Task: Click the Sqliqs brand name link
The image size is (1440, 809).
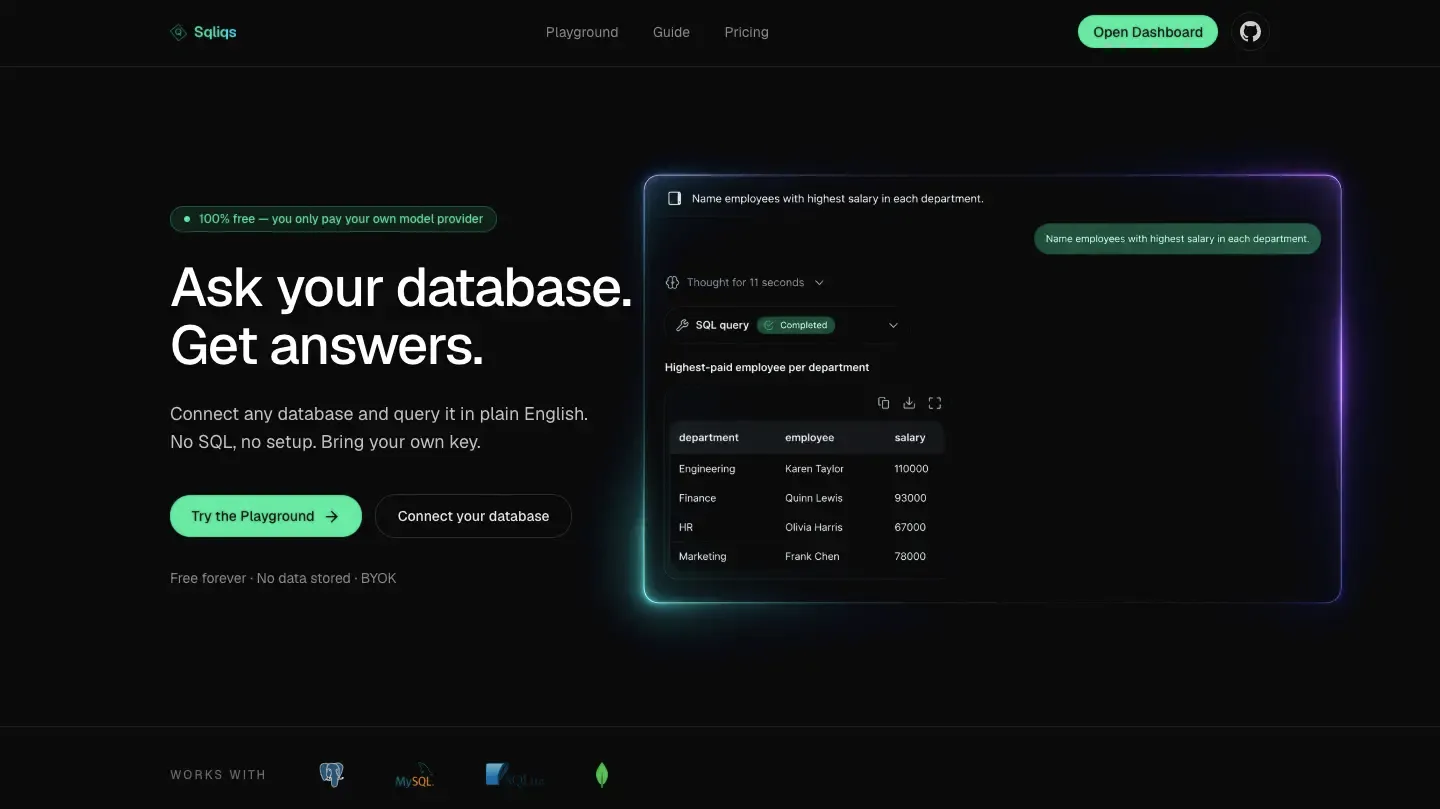Action: click(215, 32)
